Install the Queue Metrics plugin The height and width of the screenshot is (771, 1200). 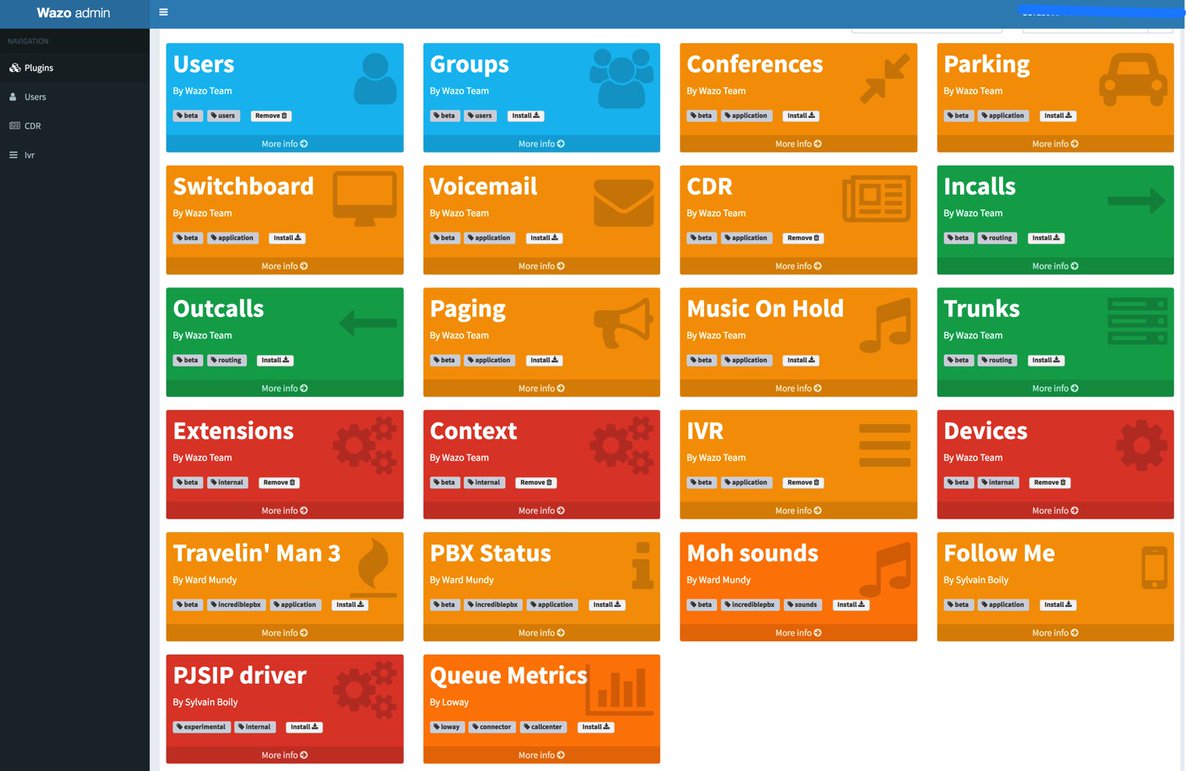[594, 727]
